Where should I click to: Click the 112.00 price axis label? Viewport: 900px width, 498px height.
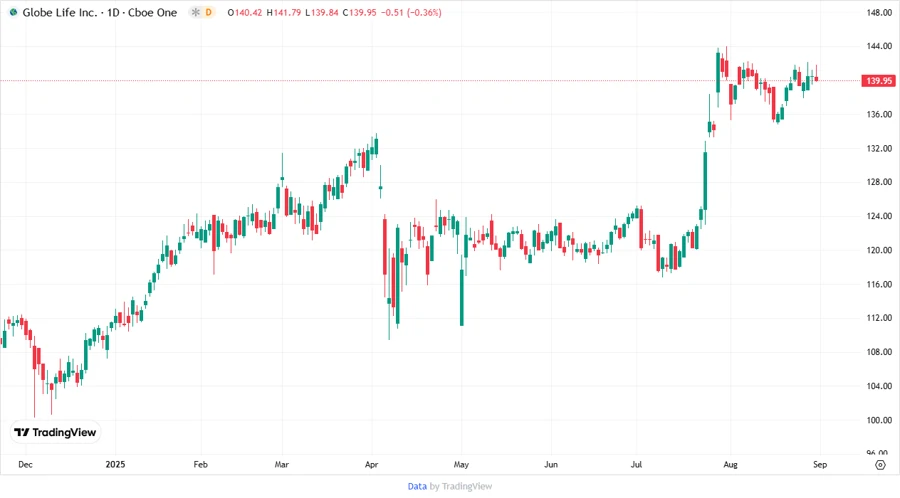click(x=879, y=318)
